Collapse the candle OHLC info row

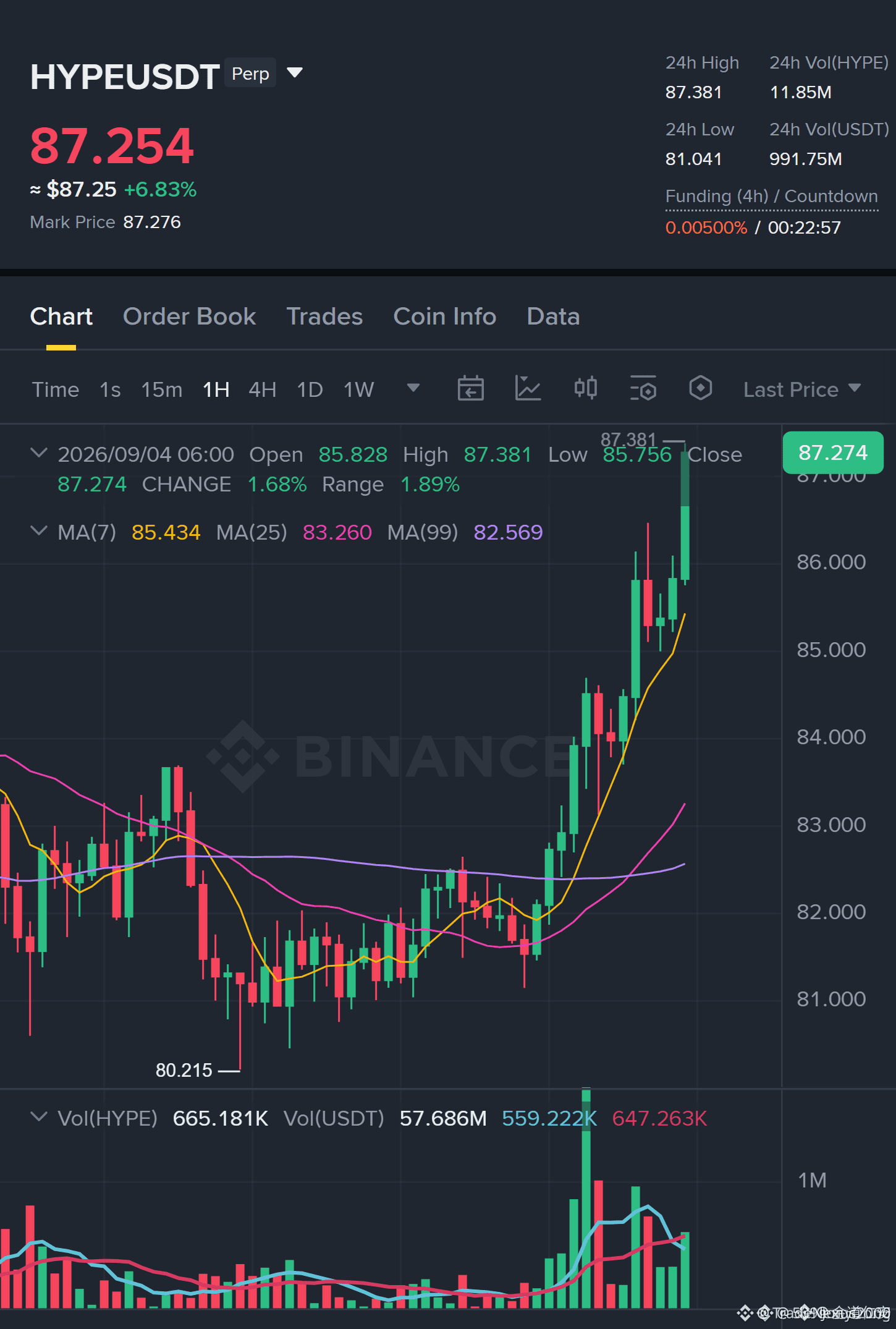coord(39,453)
